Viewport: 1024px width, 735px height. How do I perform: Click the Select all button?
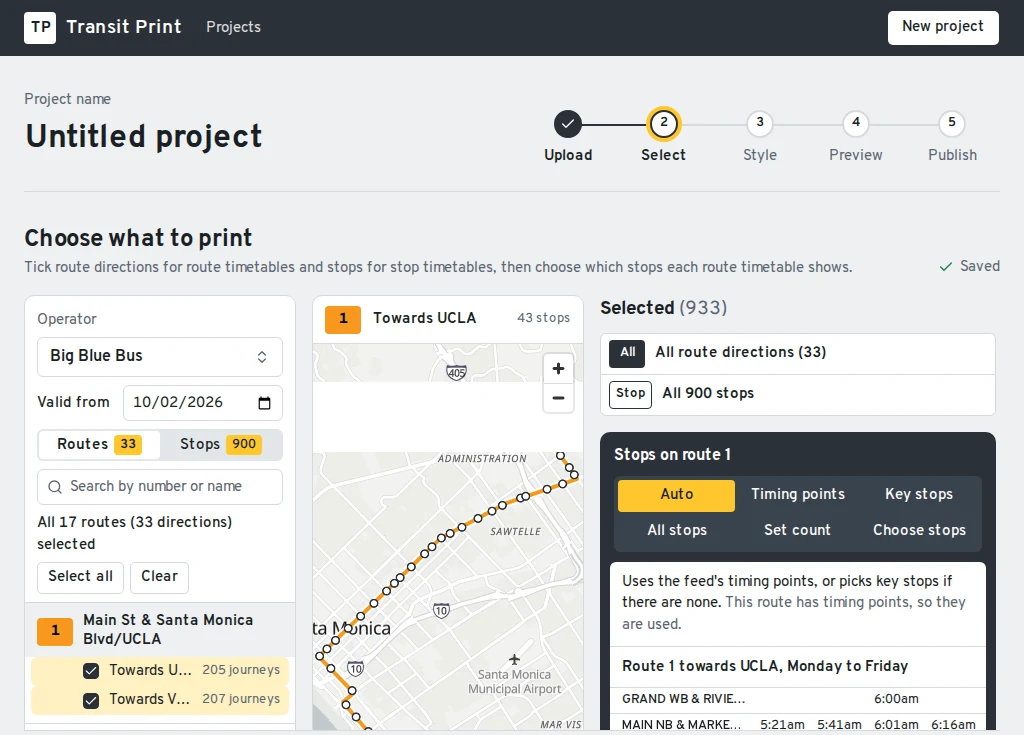point(80,577)
